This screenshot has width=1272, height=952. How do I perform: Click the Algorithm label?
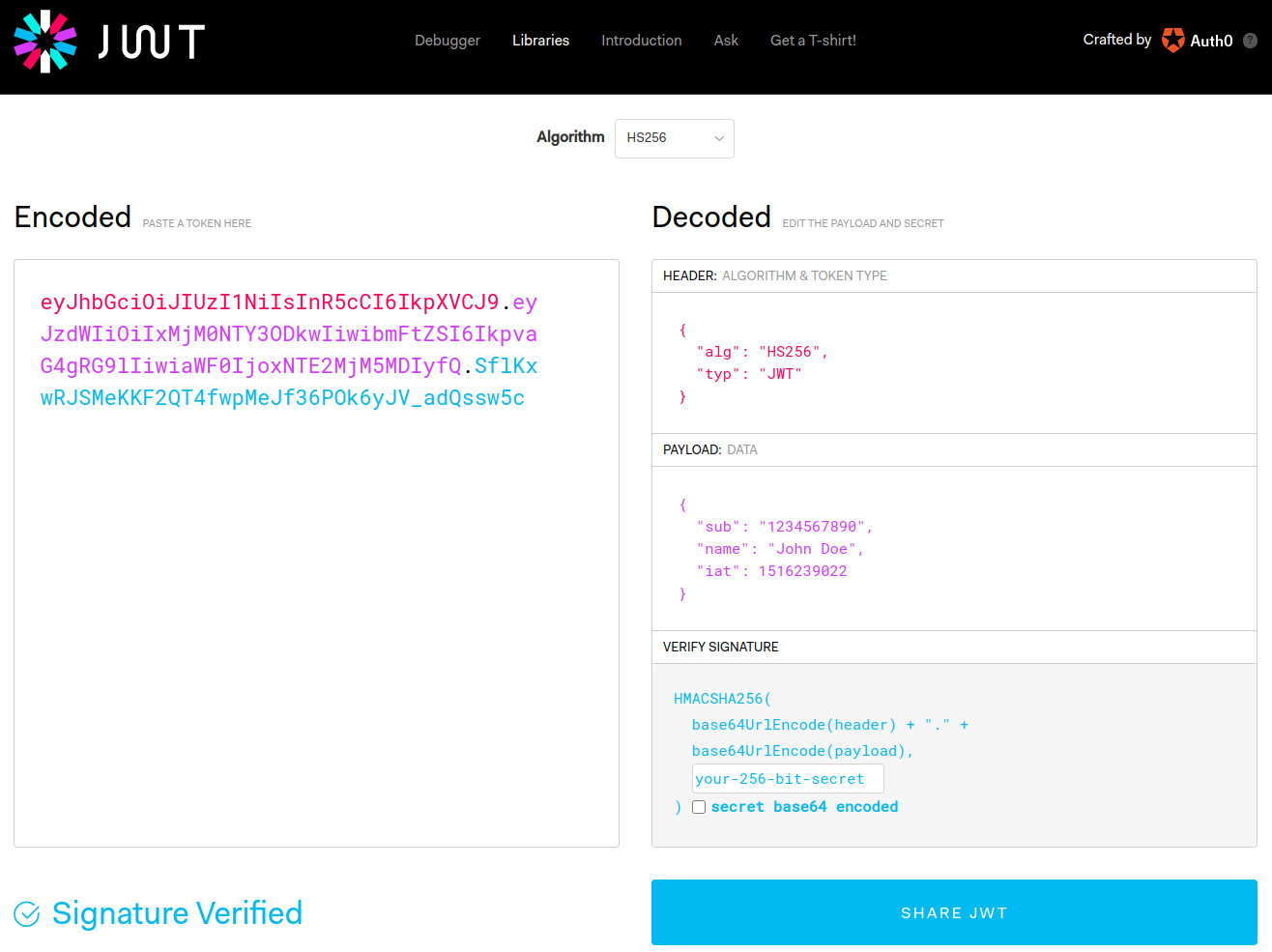[x=570, y=137]
